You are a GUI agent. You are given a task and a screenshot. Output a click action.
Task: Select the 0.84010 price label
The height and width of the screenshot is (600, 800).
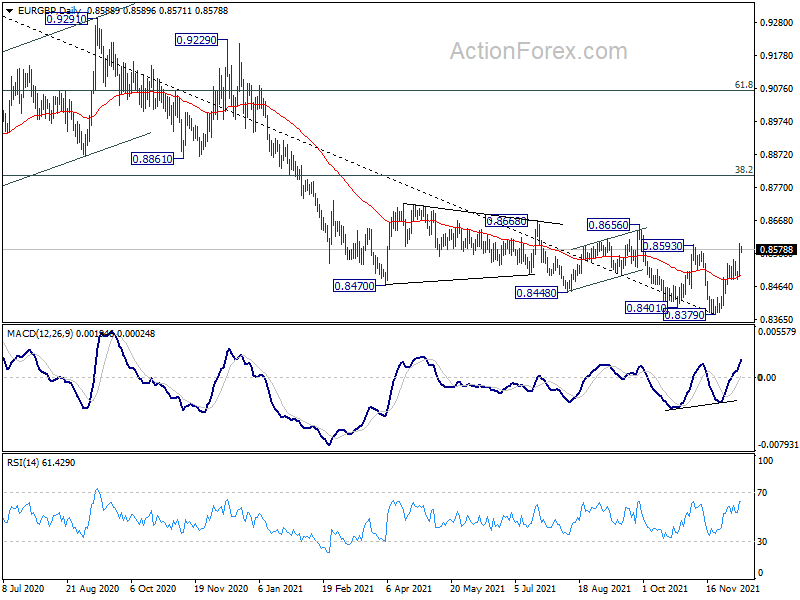646,308
